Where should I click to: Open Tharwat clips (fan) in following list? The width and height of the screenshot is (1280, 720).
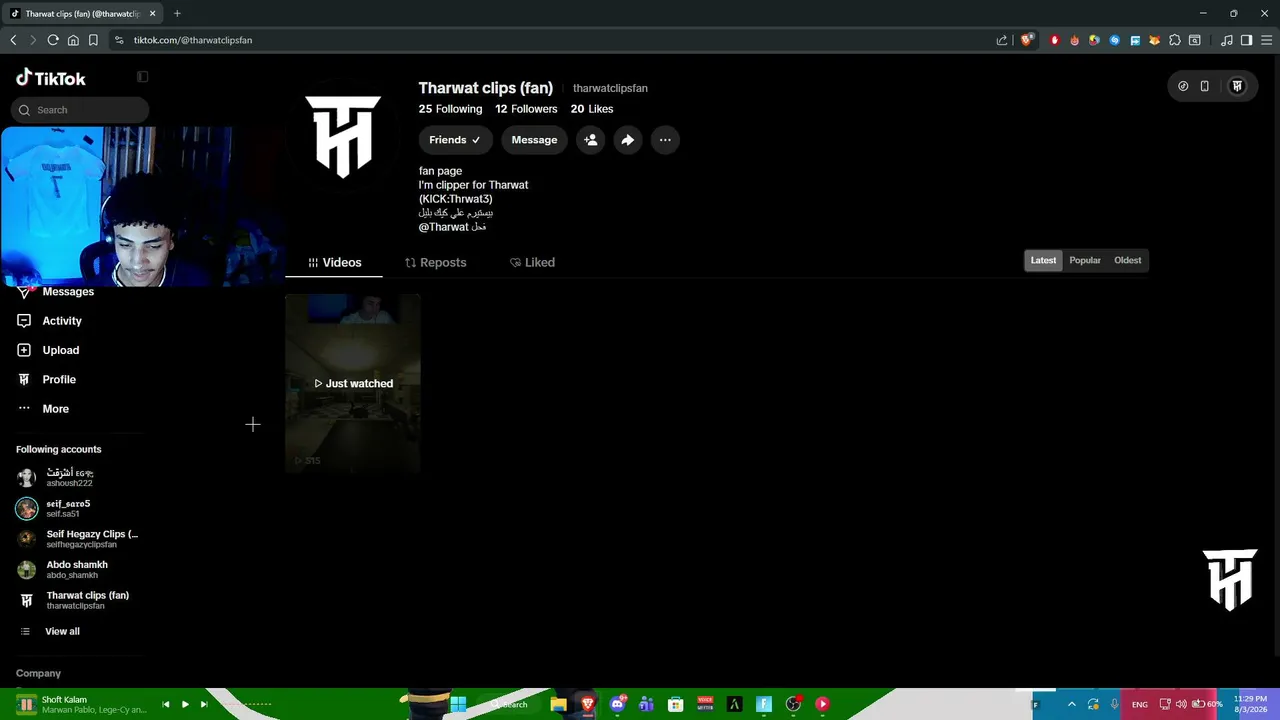coord(73,600)
